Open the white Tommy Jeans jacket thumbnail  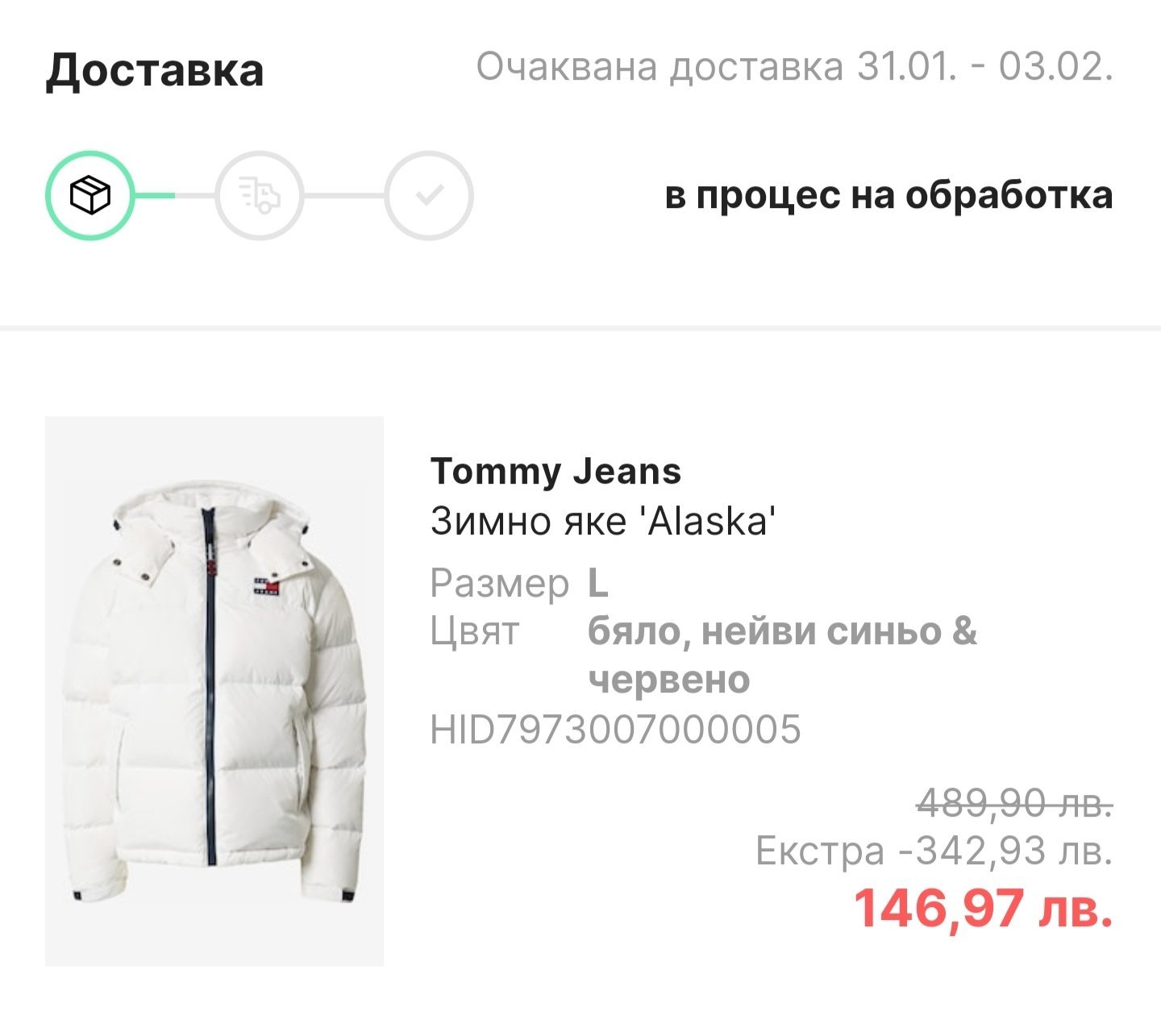[214, 691]
